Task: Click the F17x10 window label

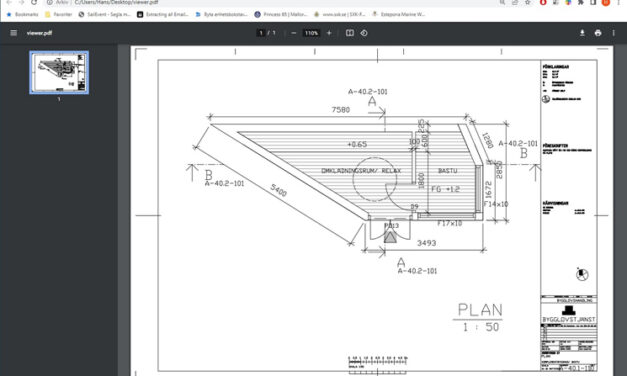Action: (449, 223)
